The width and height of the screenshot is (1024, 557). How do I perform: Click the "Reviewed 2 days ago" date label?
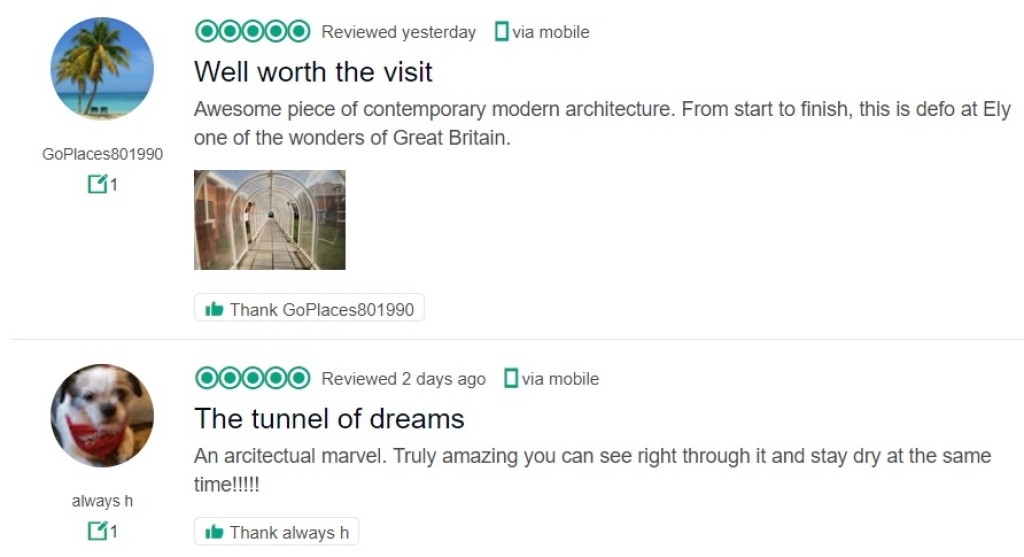403,379
